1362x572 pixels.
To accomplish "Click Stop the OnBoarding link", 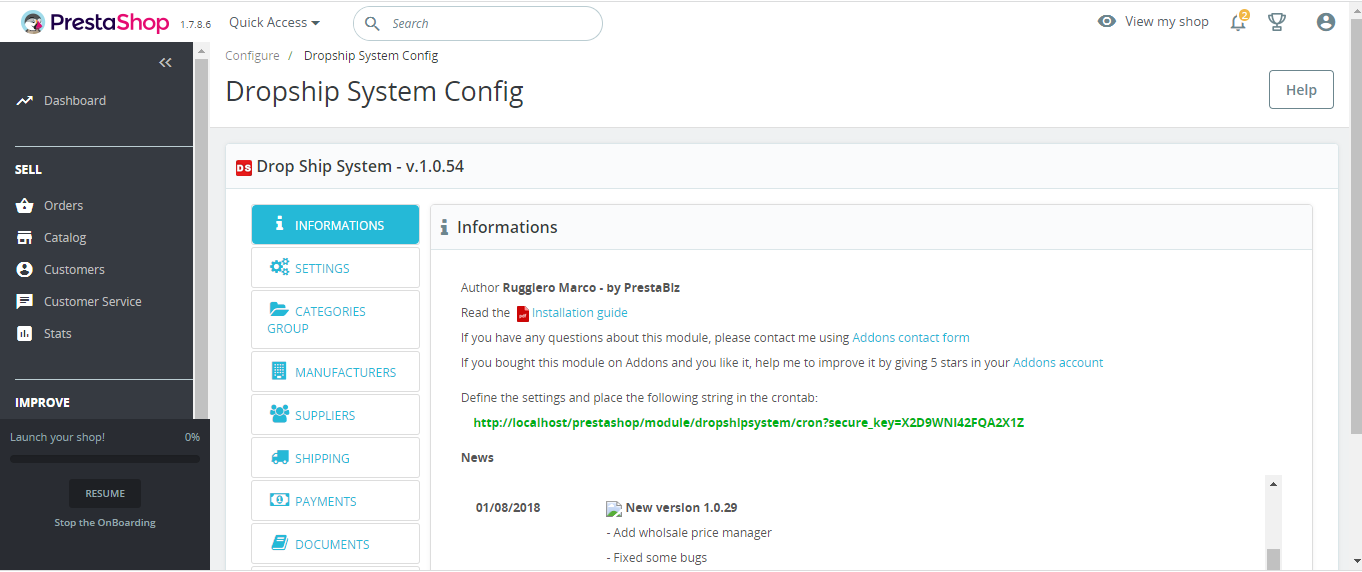I will [x=105, y=522].
